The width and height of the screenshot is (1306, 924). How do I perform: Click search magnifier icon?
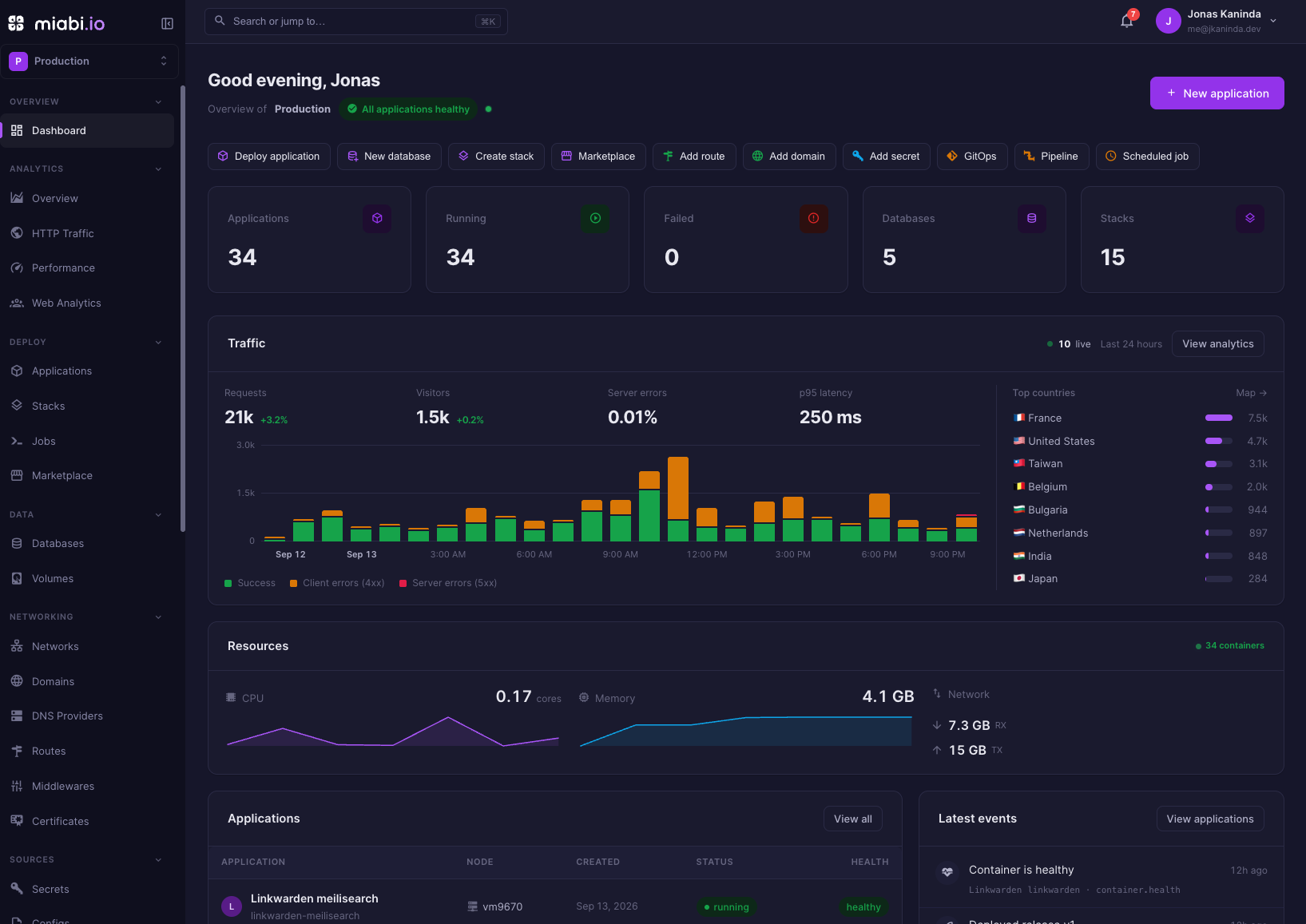(220, 21)
